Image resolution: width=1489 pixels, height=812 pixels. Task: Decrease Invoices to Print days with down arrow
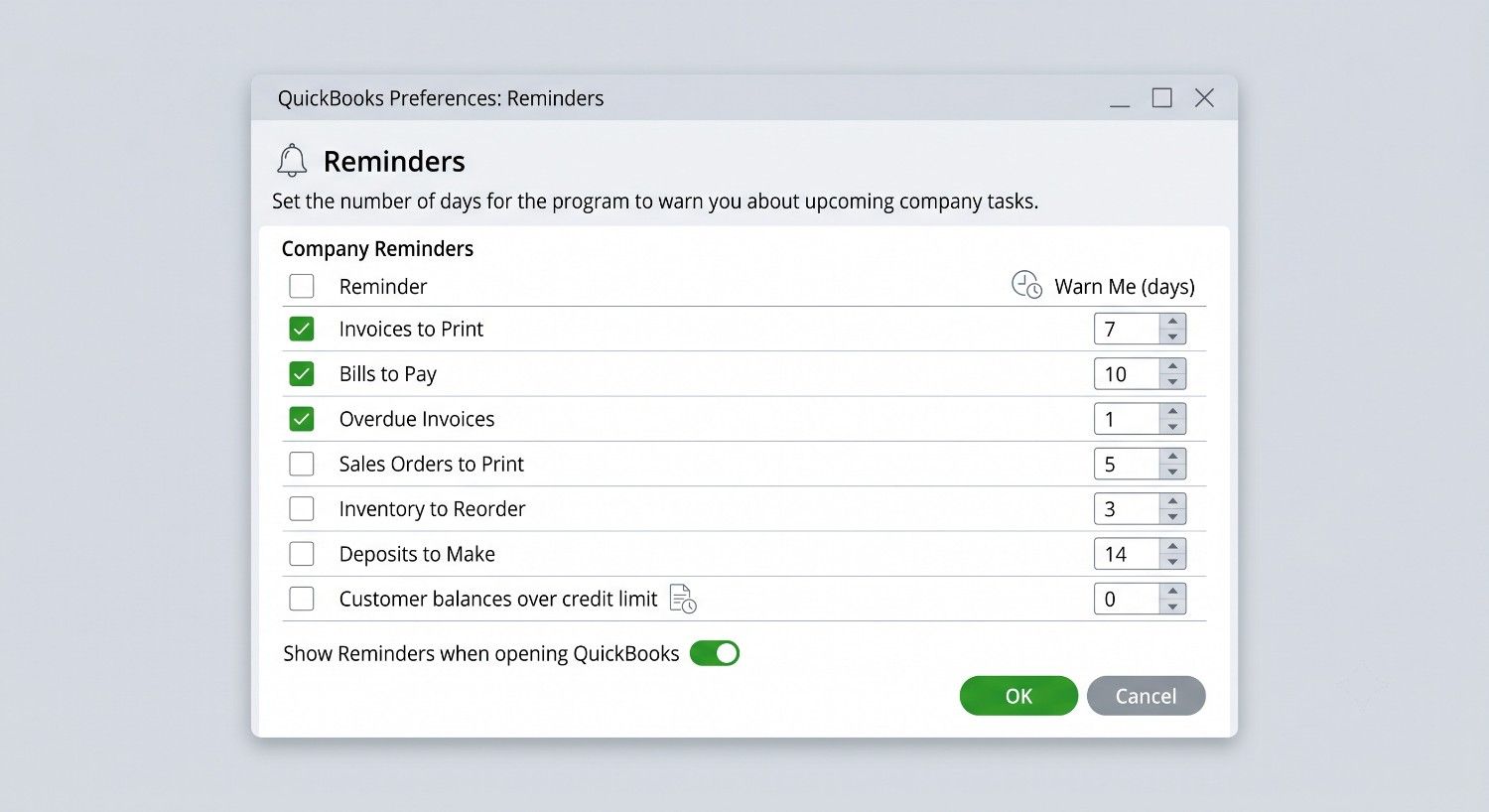pyautogui.click(x=1172, y=337)
